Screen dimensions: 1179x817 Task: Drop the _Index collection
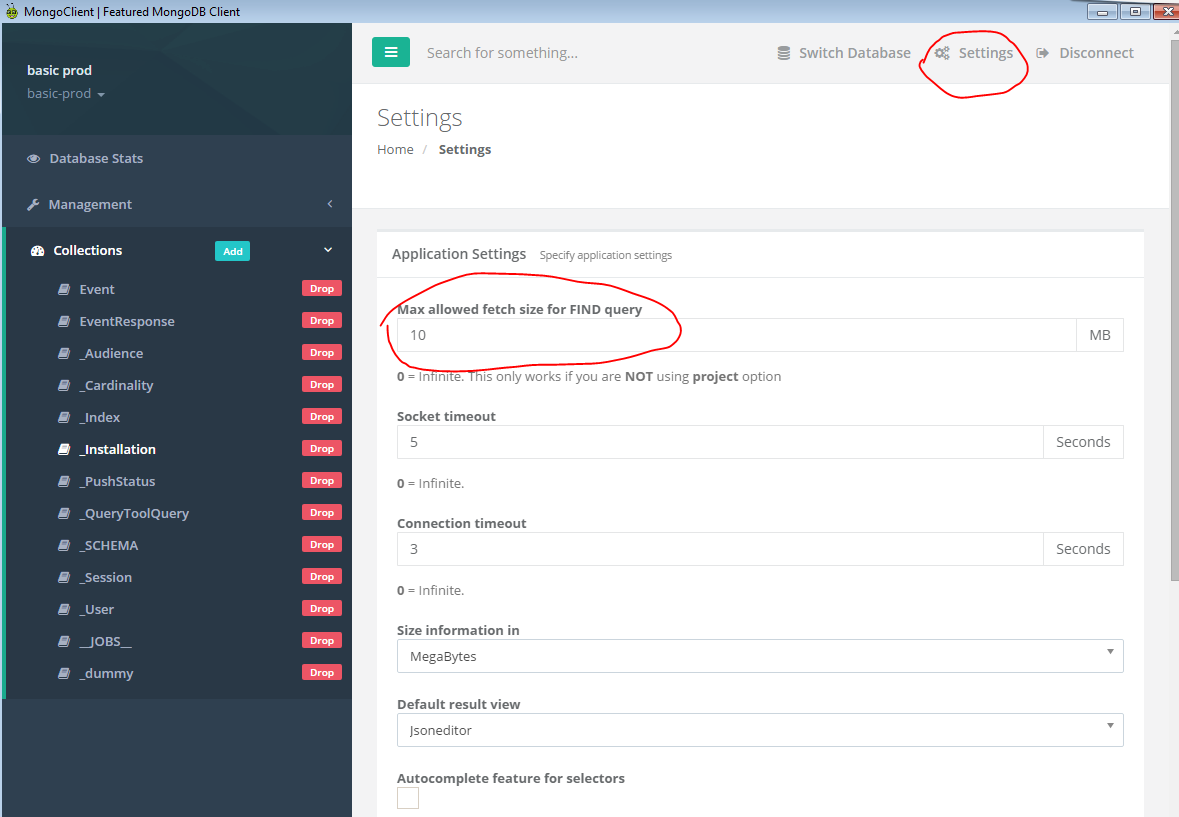click(x=322, y=416)
